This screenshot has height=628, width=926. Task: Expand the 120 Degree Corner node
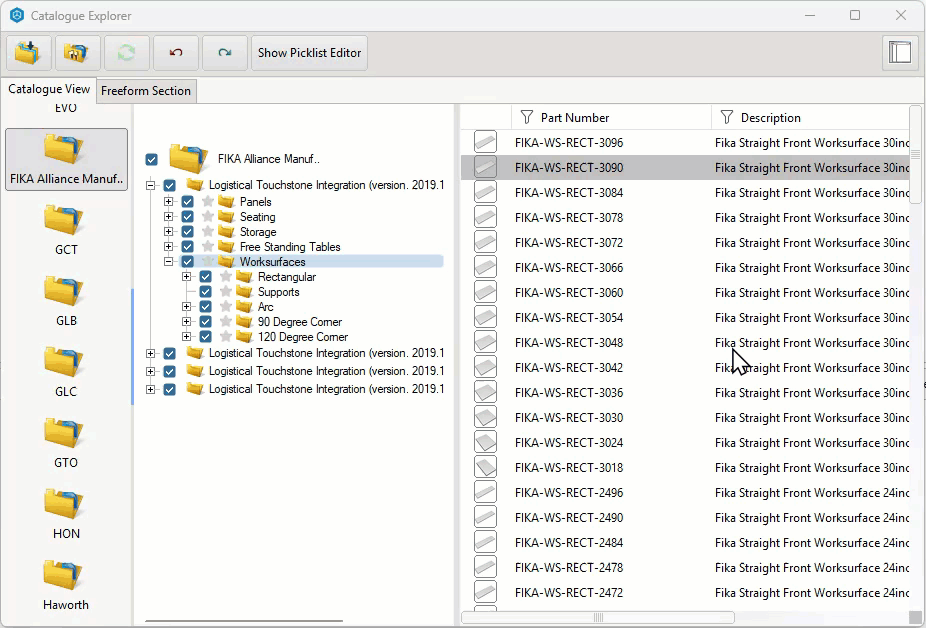point(187,337)
